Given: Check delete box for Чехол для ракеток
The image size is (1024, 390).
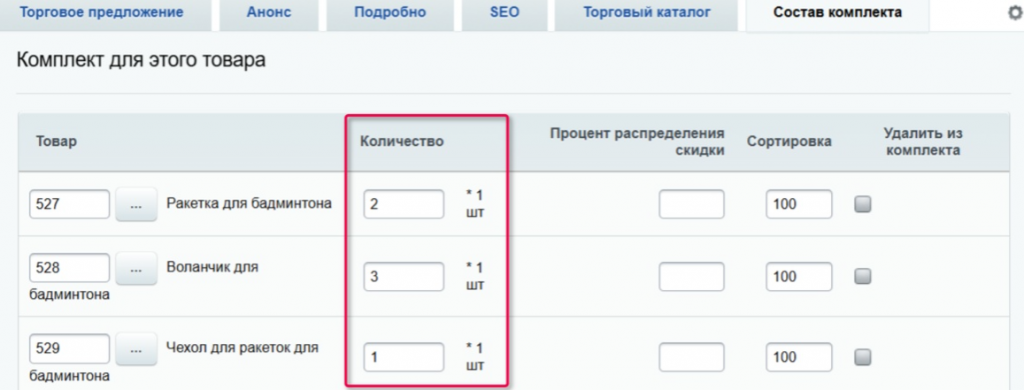Looking at the screenshot, I should click(x=863, y=357).
